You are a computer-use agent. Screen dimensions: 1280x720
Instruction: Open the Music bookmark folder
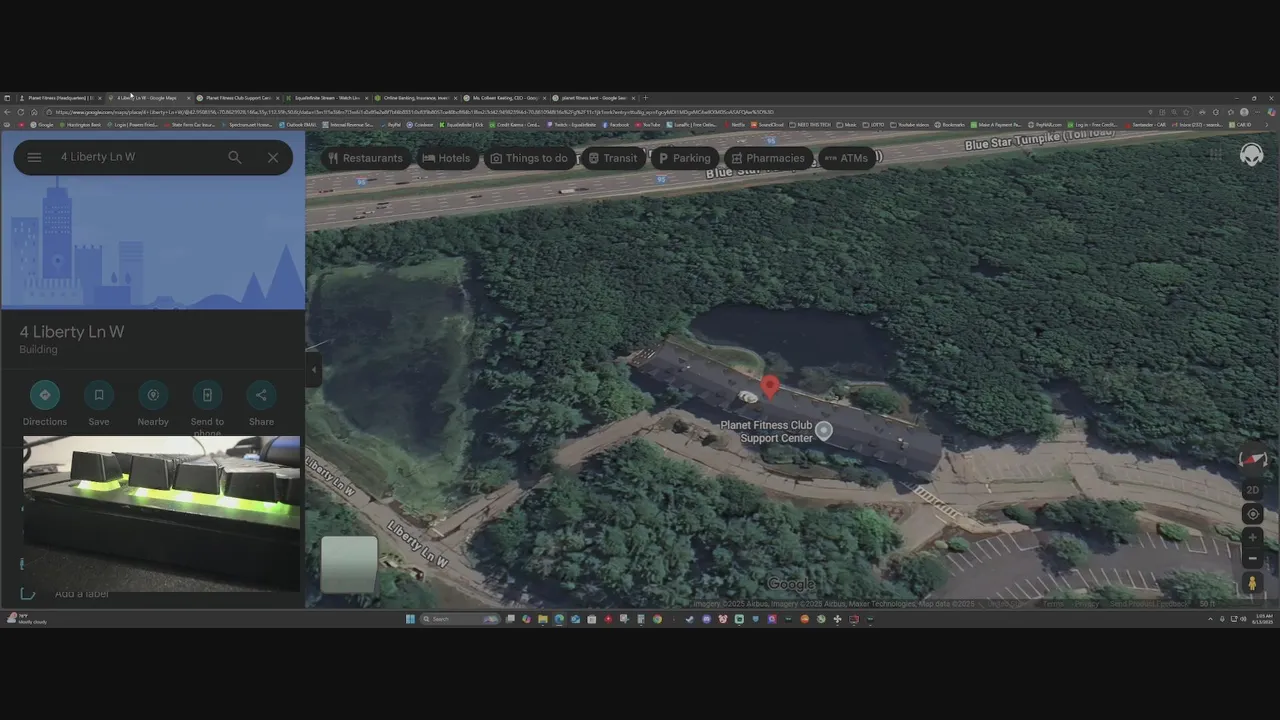click(x=847, y=125)
